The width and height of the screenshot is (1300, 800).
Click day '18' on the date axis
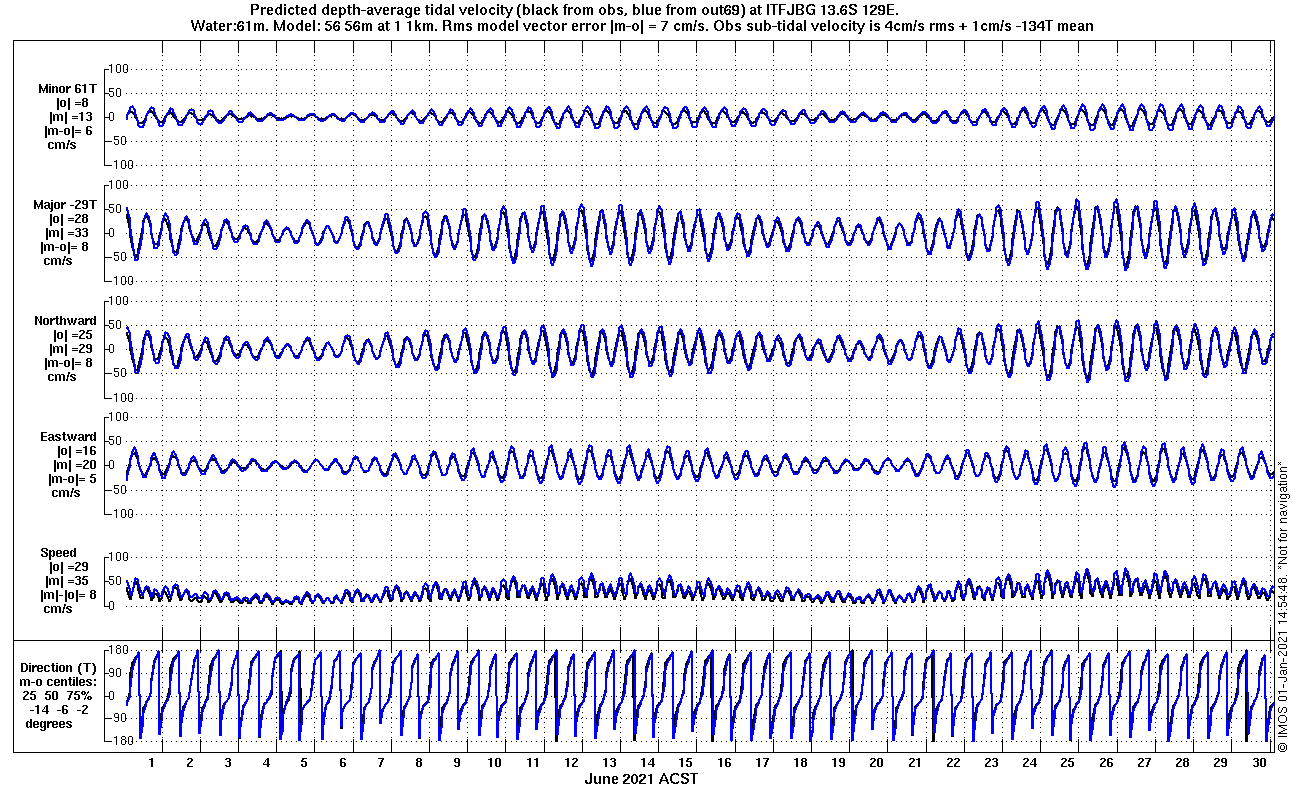tap(801, 763)
